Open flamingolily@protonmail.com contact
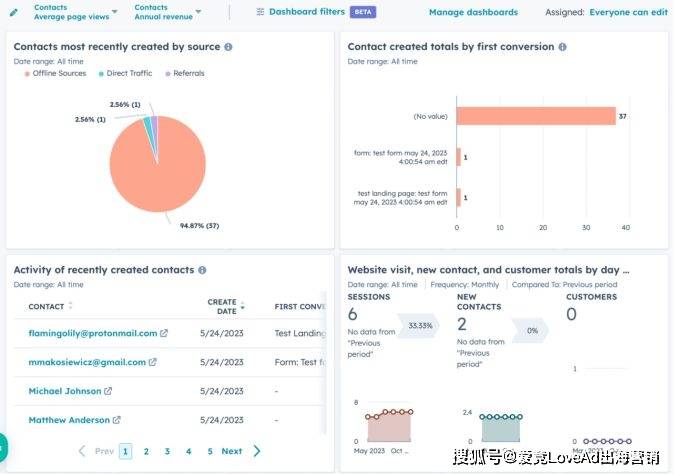The height and width of the screenshot is (474, 674). pyautogui.click(x=93, y=333)
